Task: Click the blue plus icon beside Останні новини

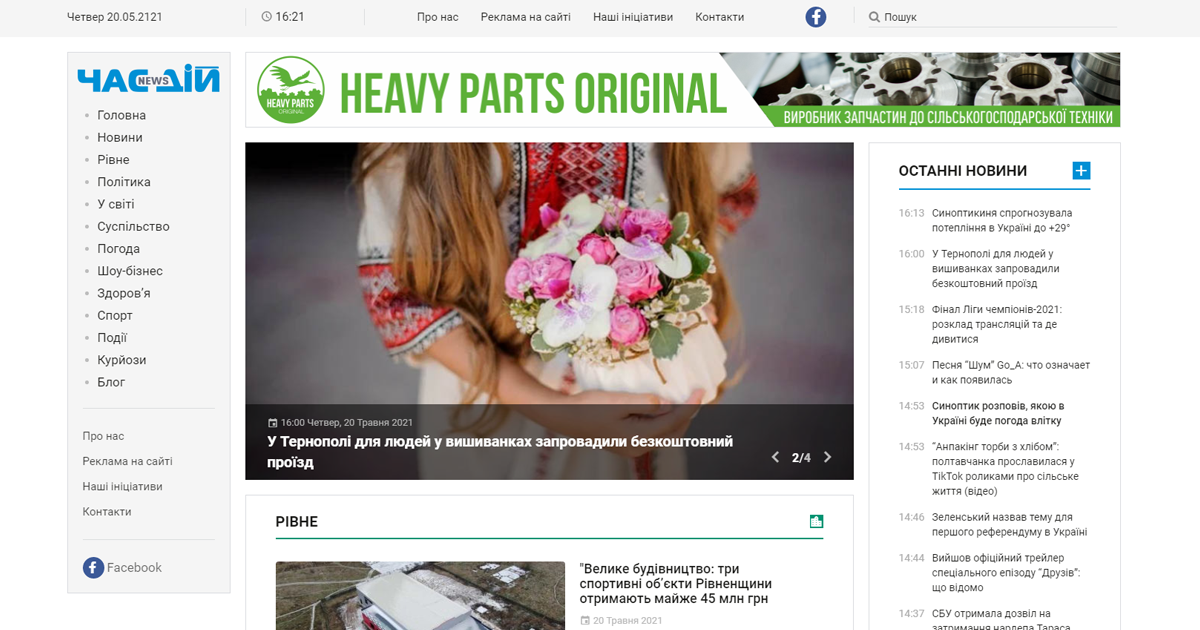Action: tap(1081, 171)
